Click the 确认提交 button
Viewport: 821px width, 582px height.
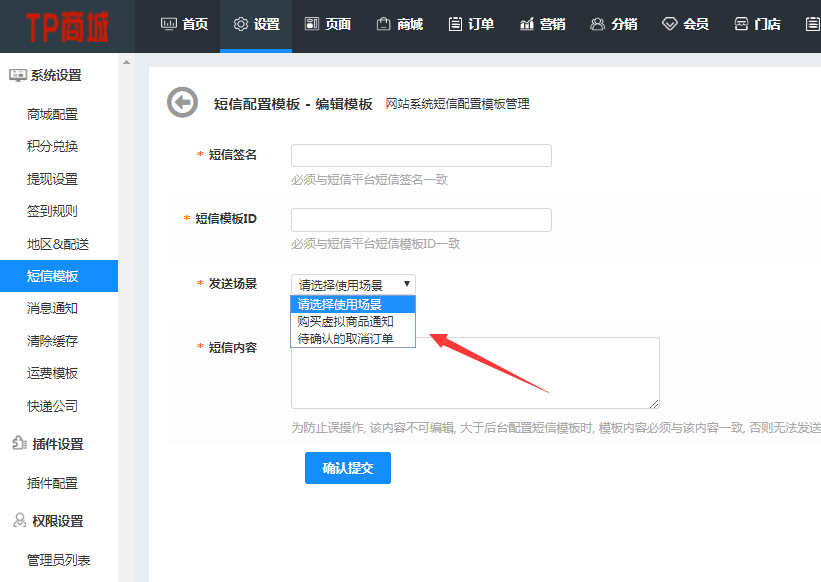click(347, 468)
